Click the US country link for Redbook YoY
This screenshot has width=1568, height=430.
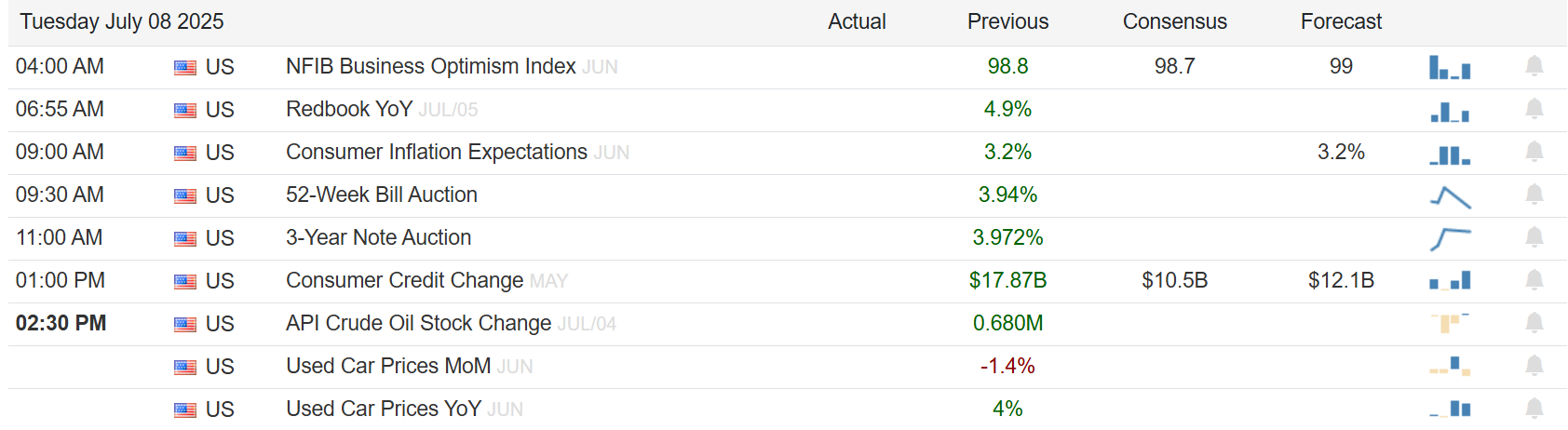220,110
